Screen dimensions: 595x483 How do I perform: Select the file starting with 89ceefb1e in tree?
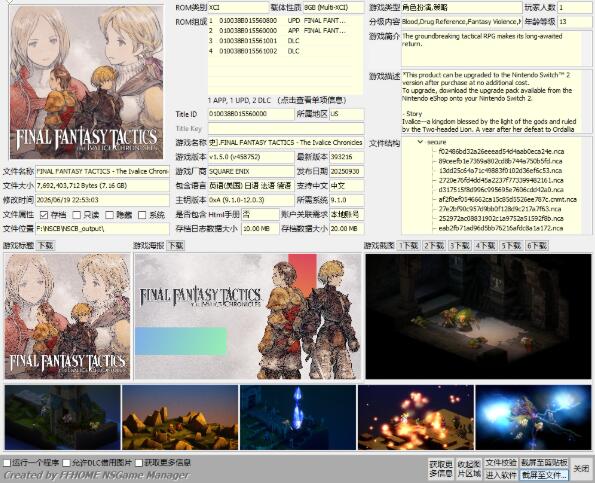point(500,161)
